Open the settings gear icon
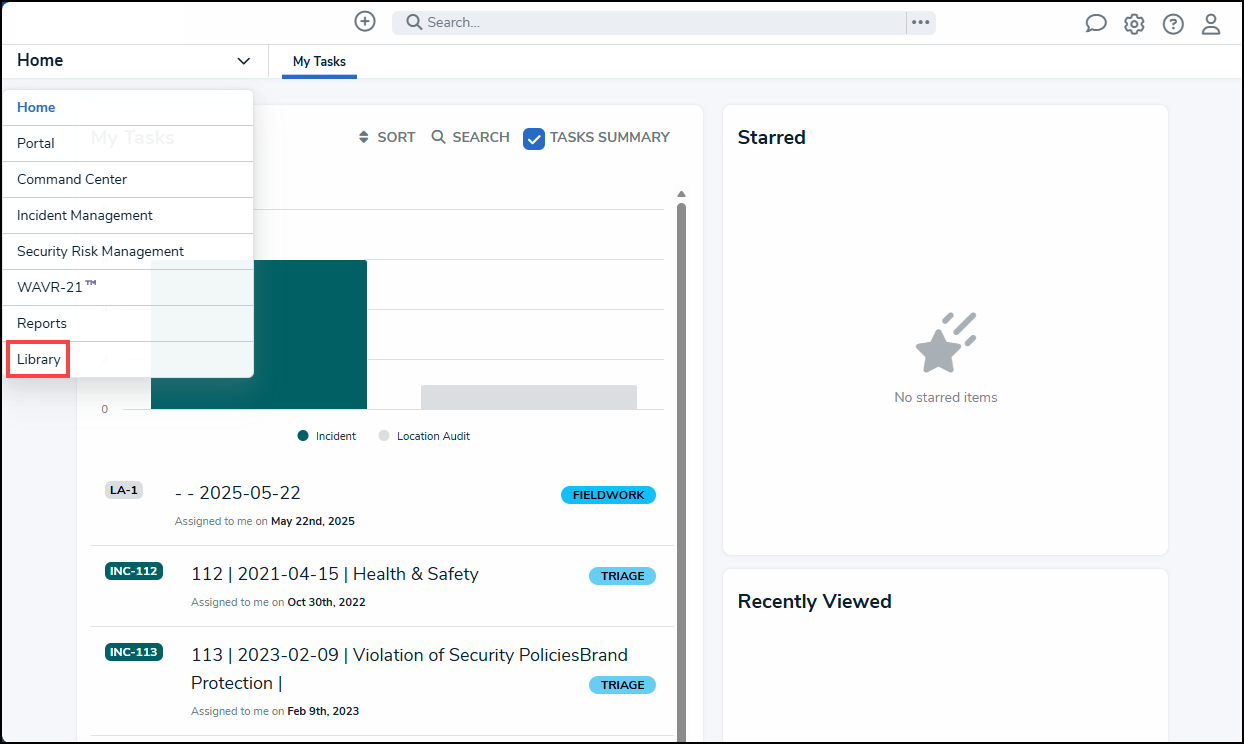The height and width of the screenshot is (744, 1244). [1134, 24]
